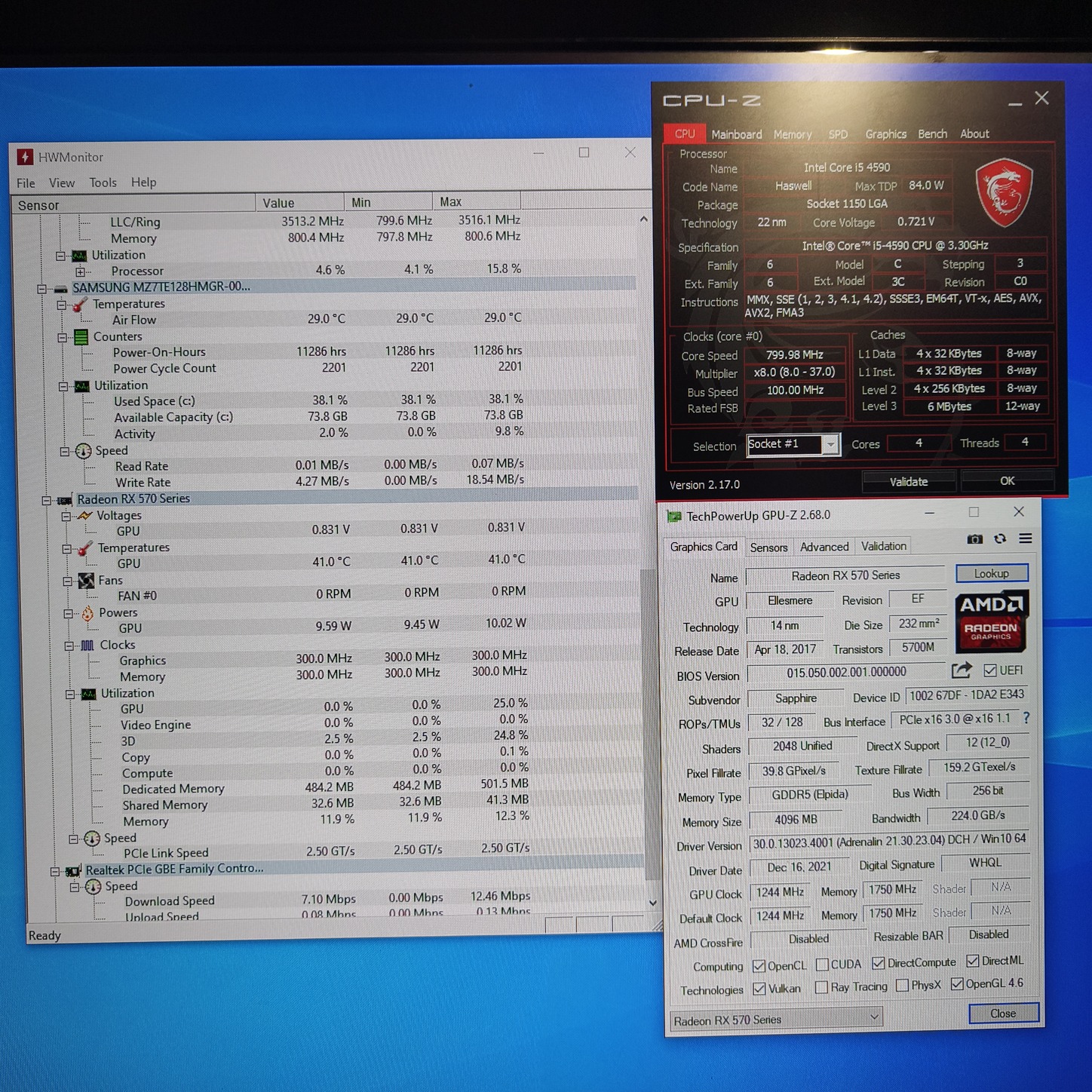
Task: Collapse the Radeon RX 570 Series tree node
Action: coord(46,501)
